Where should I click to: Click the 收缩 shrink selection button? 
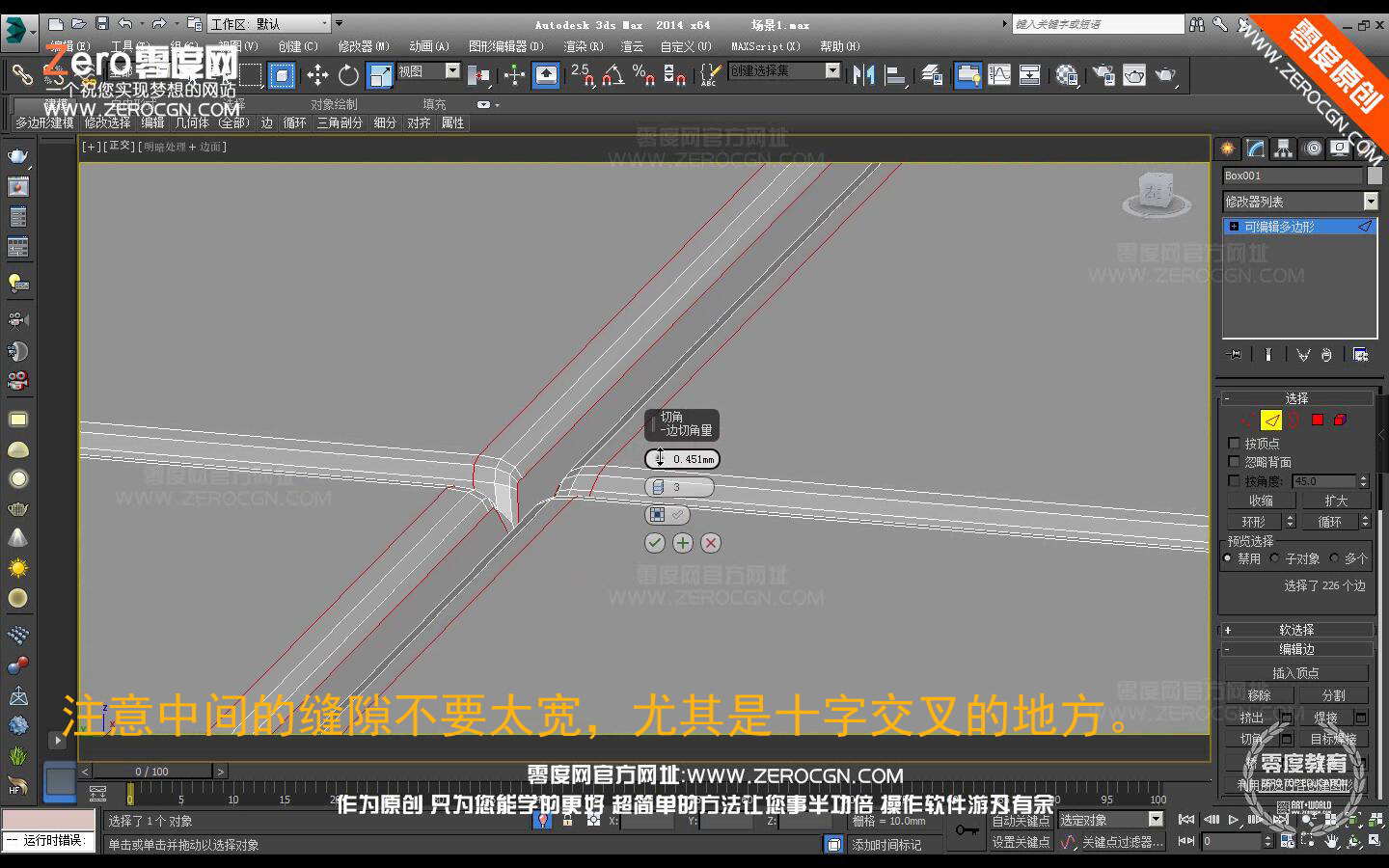pyautogui.click(x=1261, y=501)
